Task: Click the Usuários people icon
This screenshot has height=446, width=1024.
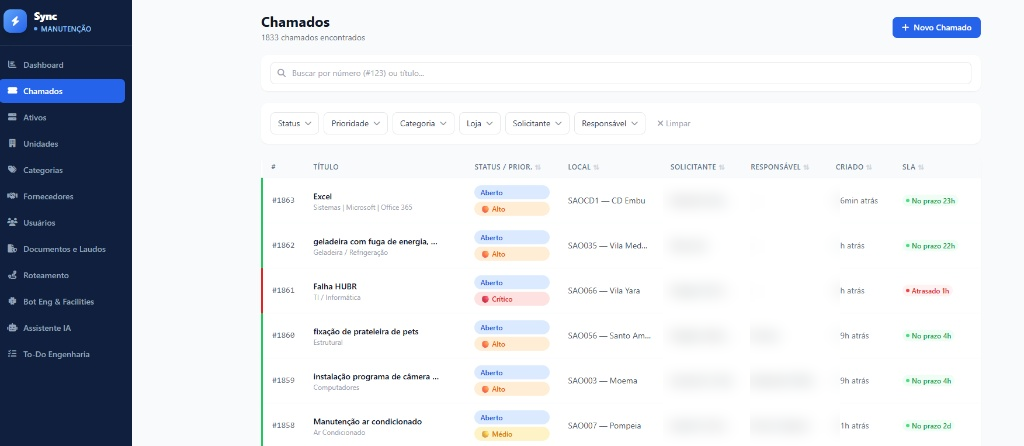Action: click(x=12, y=223)
